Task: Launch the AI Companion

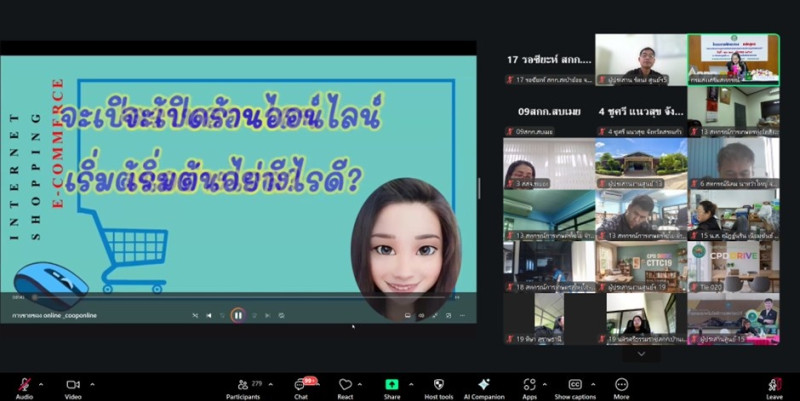Action: [x=484, y=385]
